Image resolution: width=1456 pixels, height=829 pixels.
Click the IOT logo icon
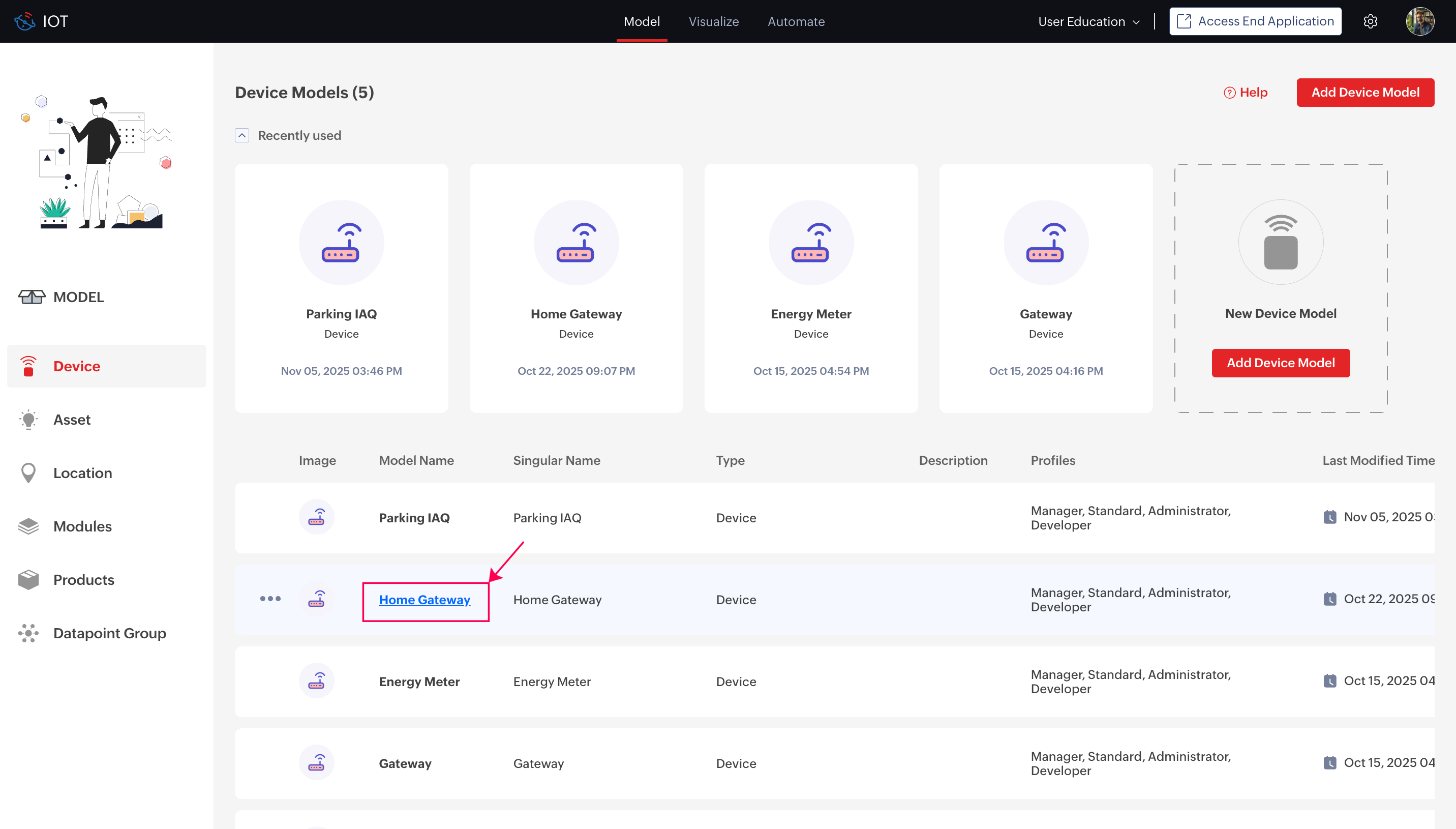click(25, 22)
